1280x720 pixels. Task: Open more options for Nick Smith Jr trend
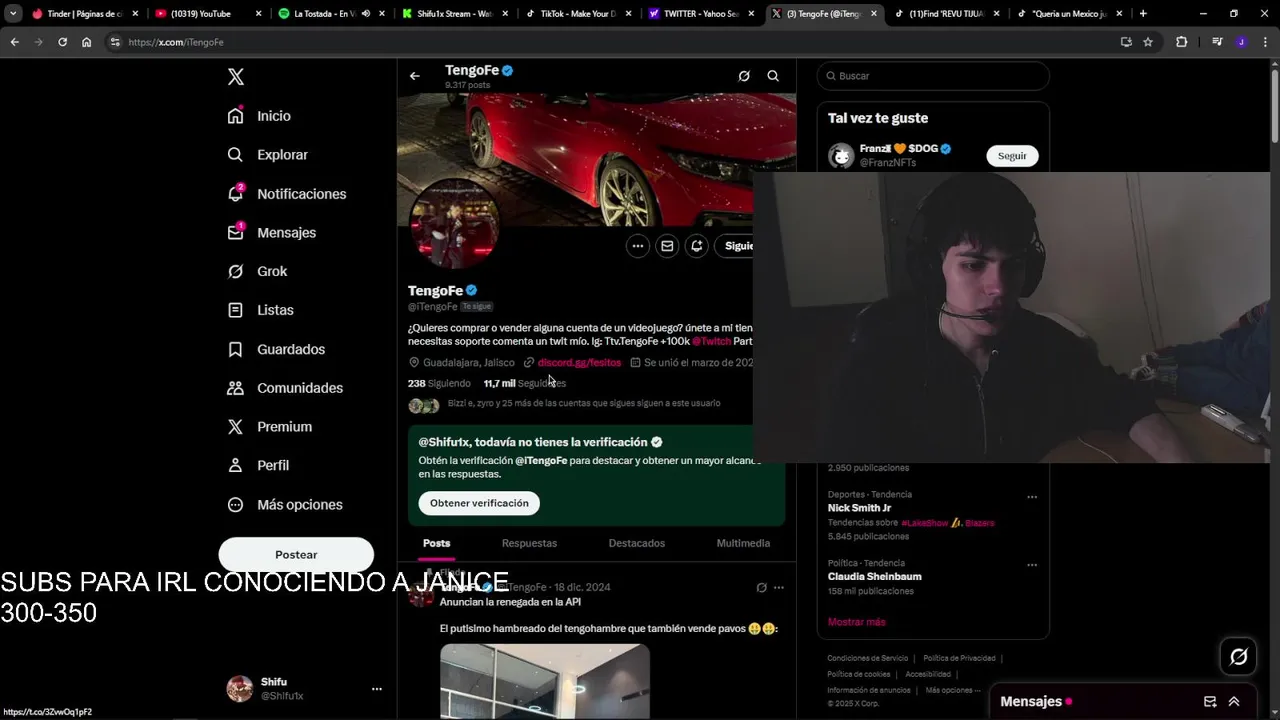1032,497
